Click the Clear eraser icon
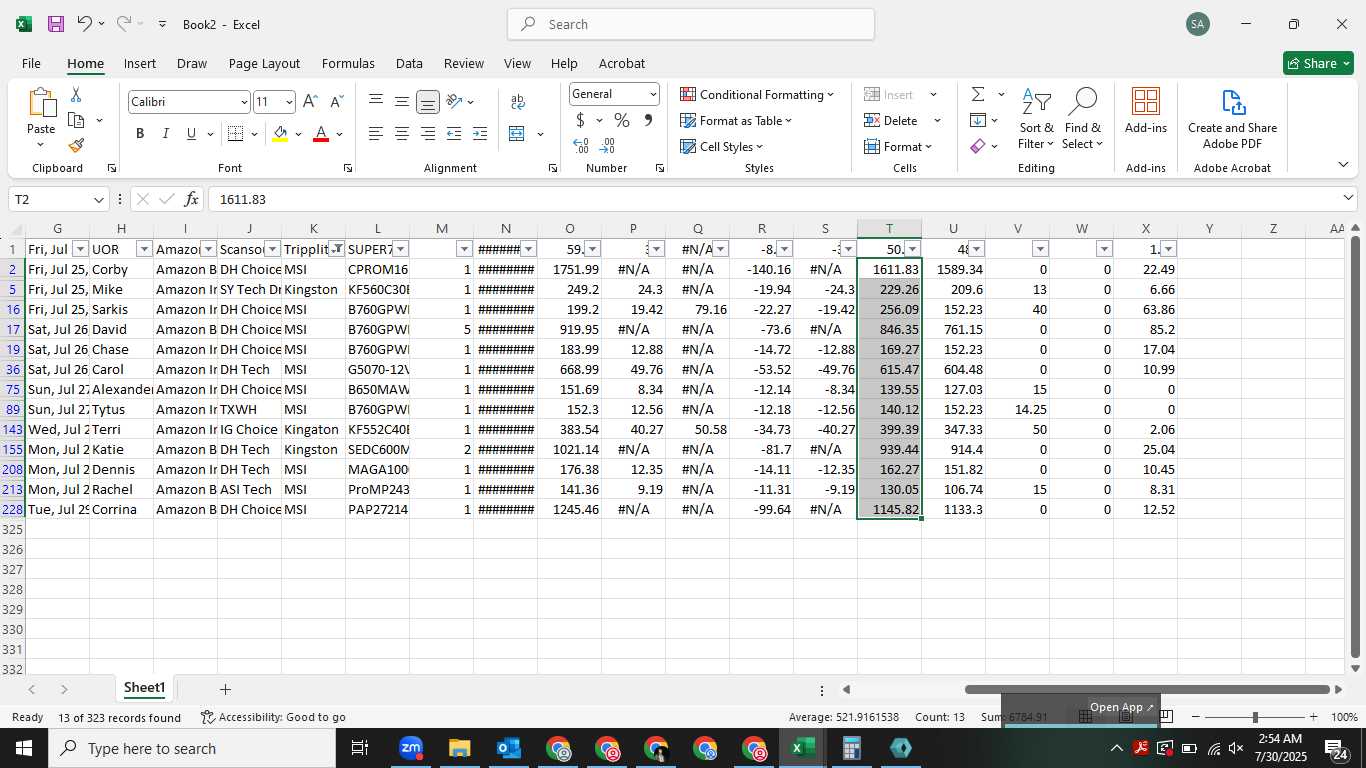 (978, 146)
